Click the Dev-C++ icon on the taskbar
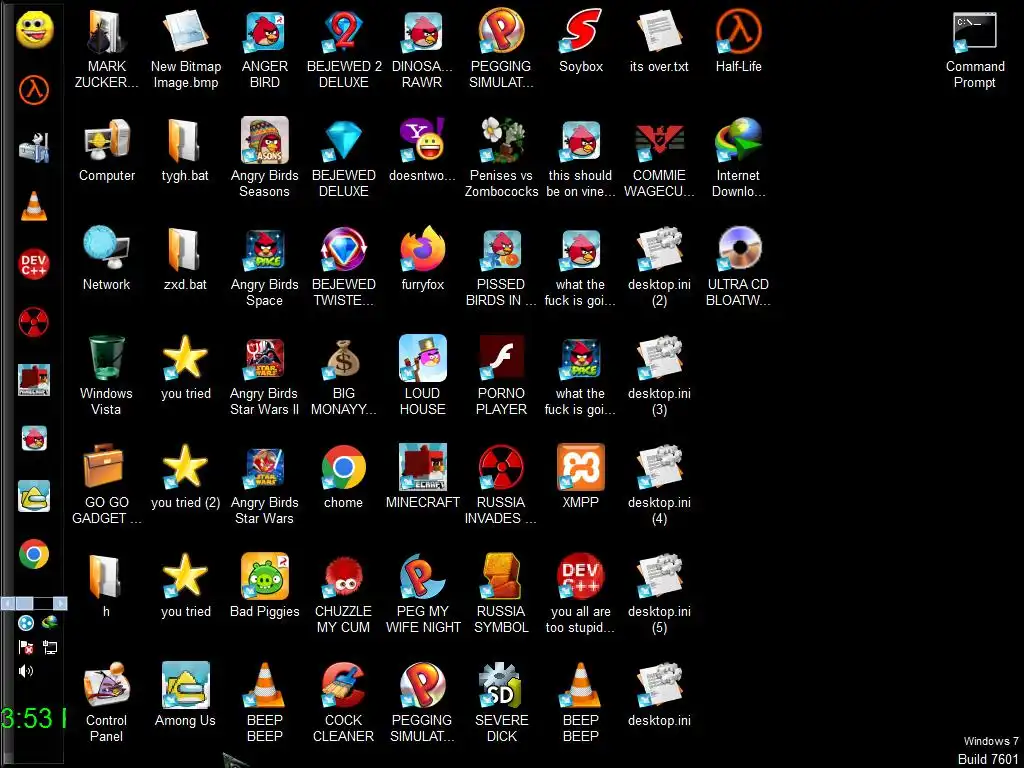This screenshot has height=768, width=1024. (x=34, y=264)
